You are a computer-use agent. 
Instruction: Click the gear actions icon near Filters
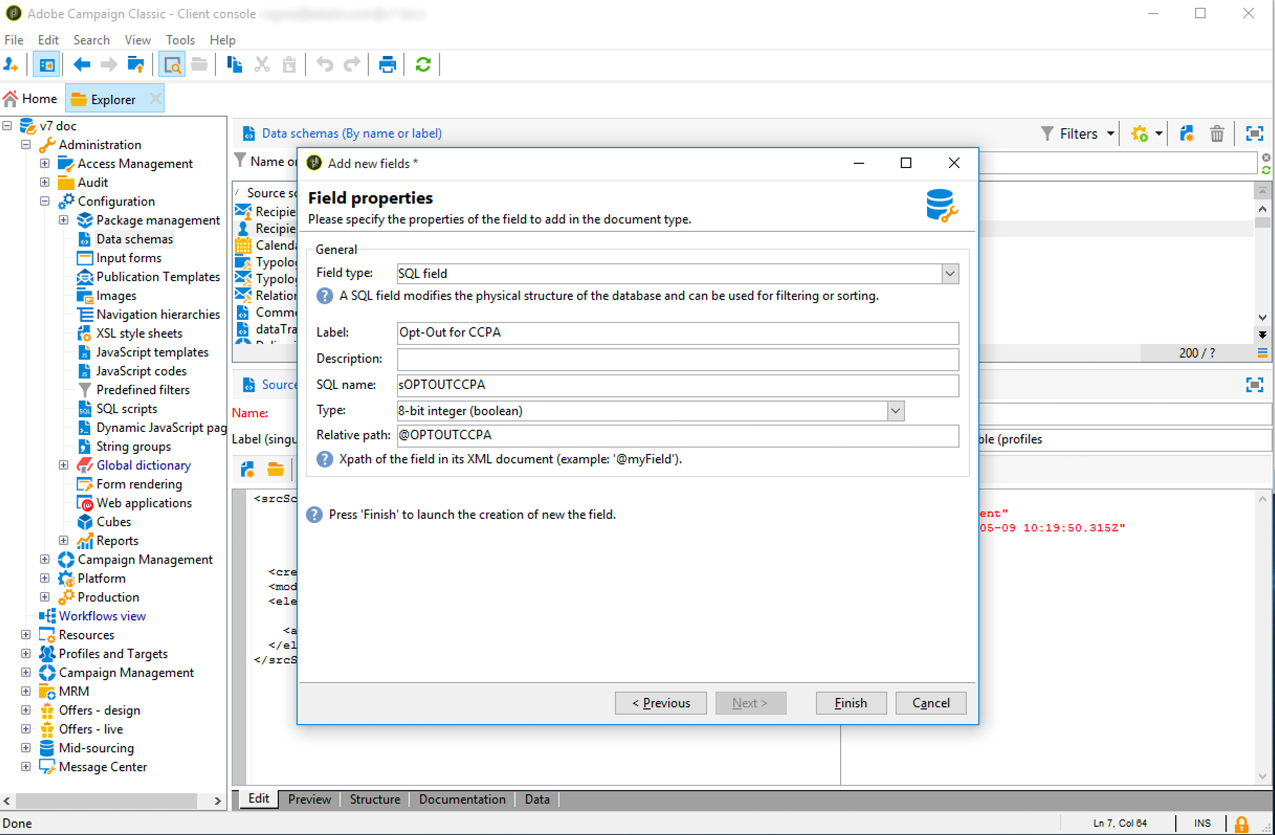click(1139, 133)
